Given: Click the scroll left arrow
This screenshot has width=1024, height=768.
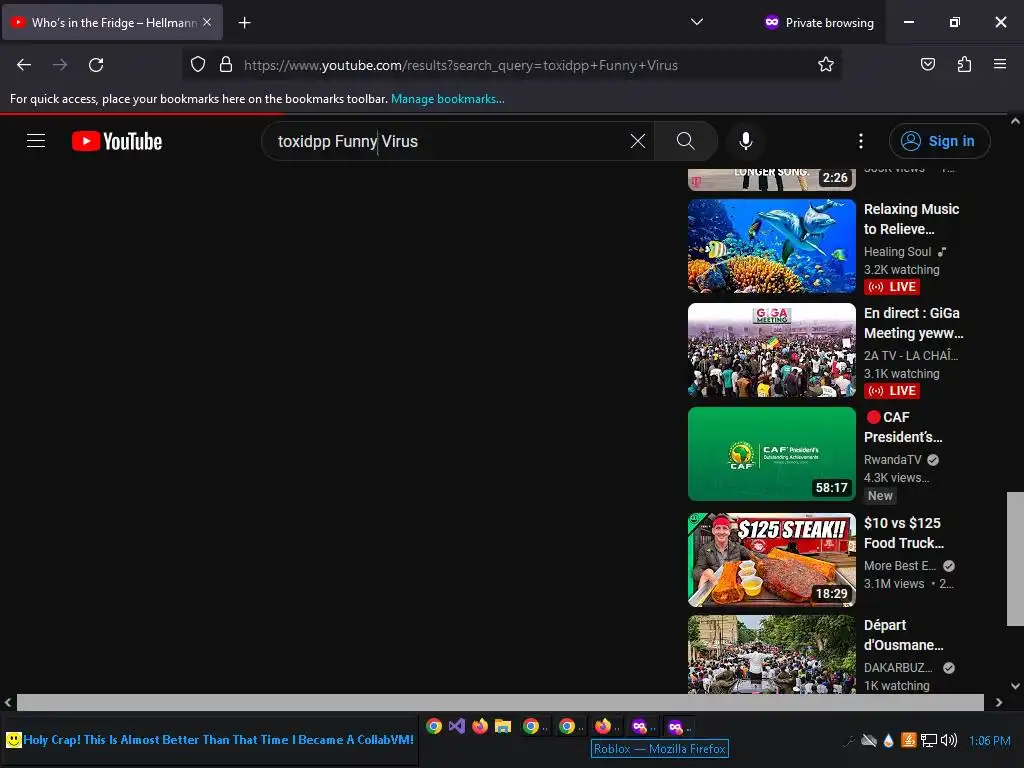Looking at the screenshot, I should (8, 703).
